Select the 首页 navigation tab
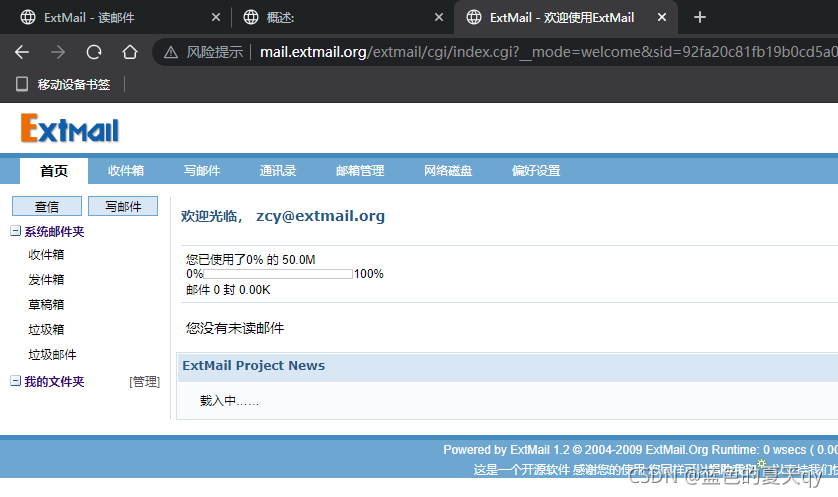This screenshot has width=838, height=497. point(54,171)
